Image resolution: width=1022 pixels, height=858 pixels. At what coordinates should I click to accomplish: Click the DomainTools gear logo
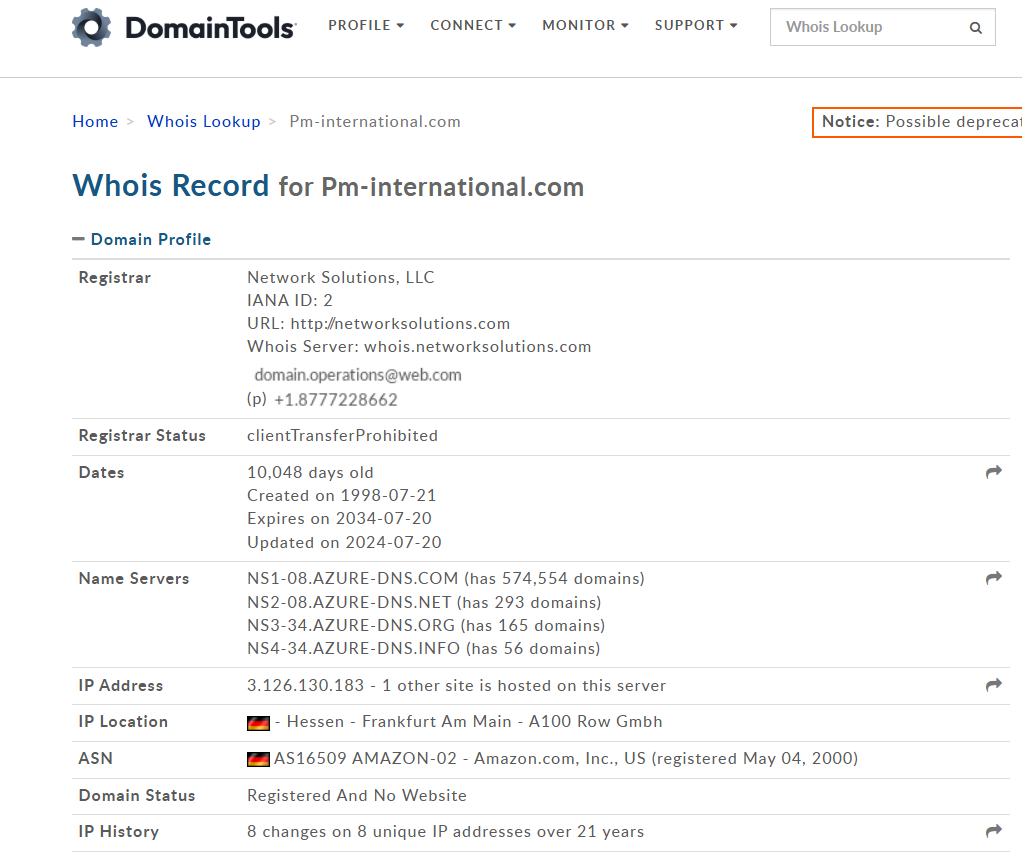point(92,28)
